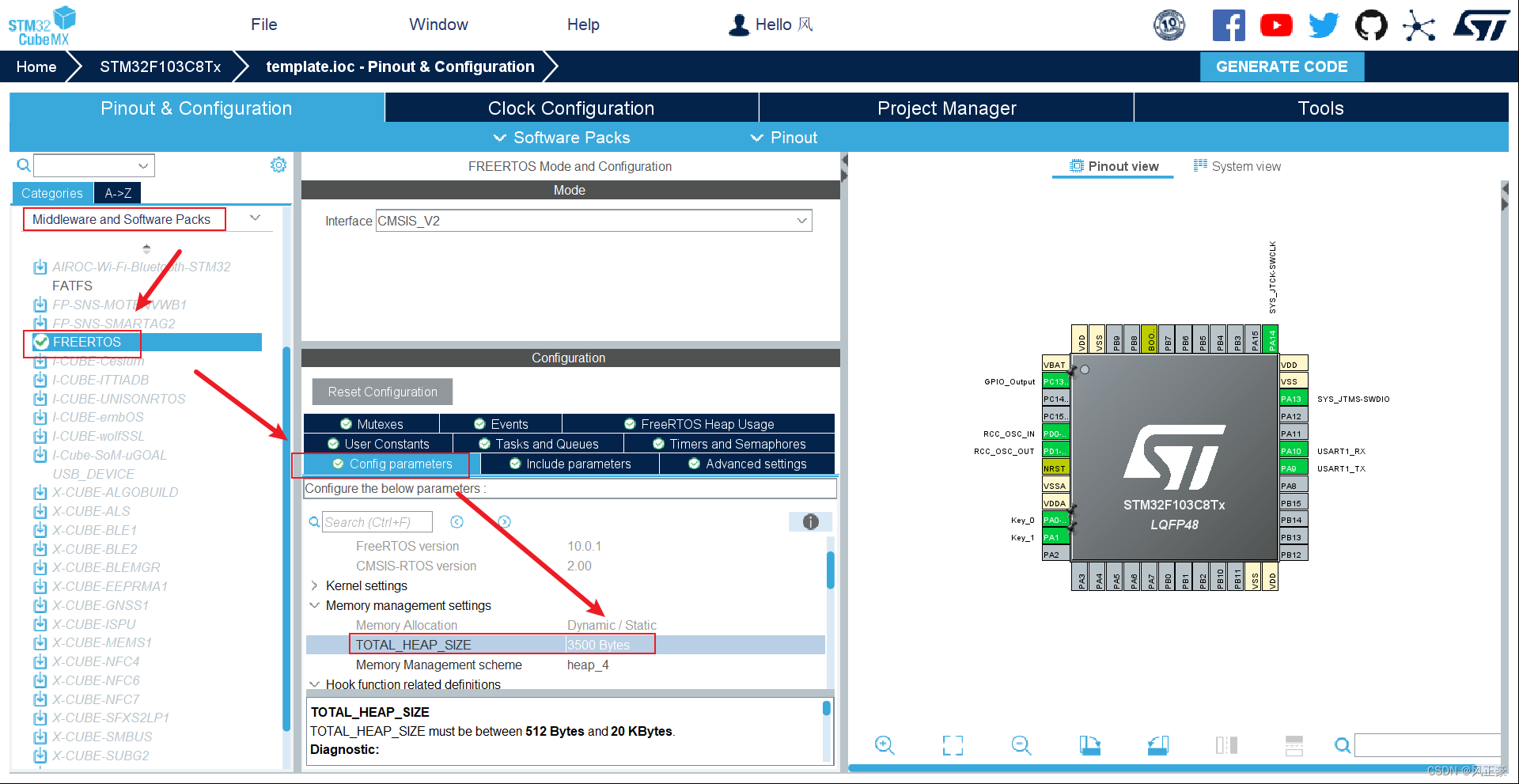This screenshot has width=1519, height=784.
Task: Open the File menu
Action: [x=263, y=25]
